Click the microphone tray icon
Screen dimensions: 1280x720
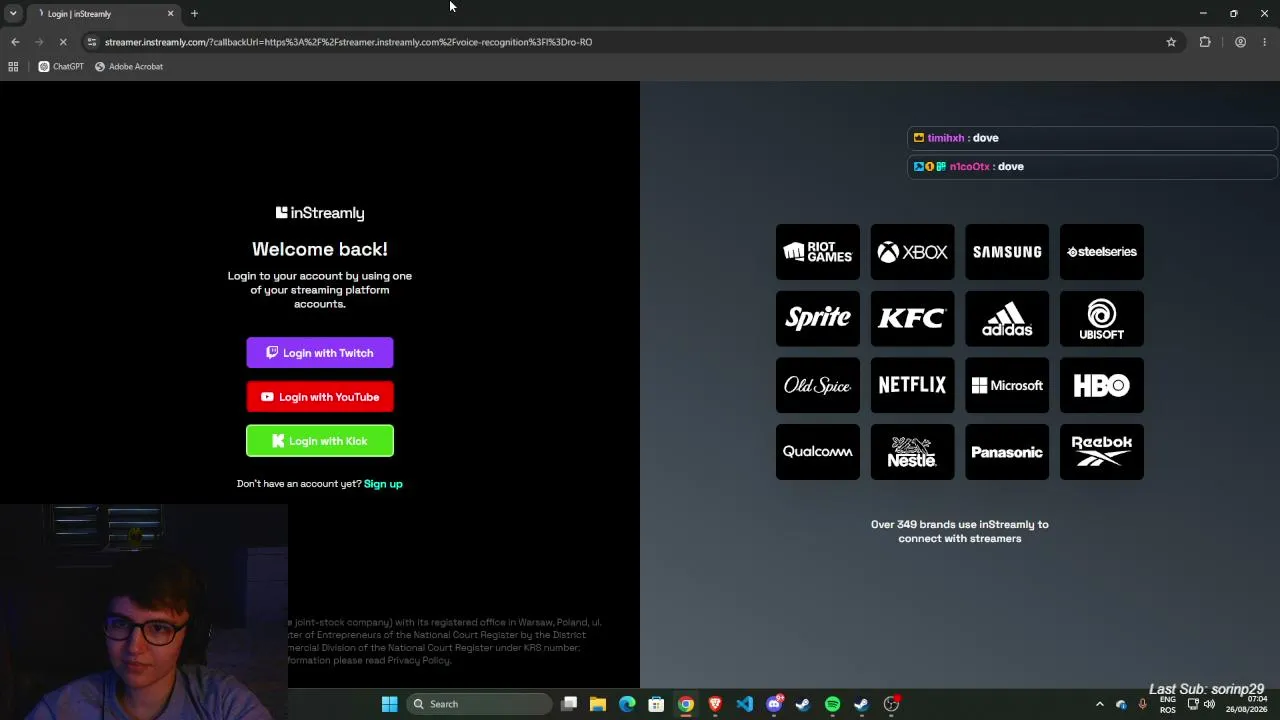tap(1142, 704)
